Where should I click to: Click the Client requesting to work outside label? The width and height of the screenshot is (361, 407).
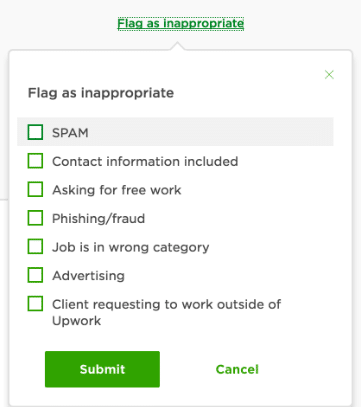pyautogui.click(x=166, y=312)
